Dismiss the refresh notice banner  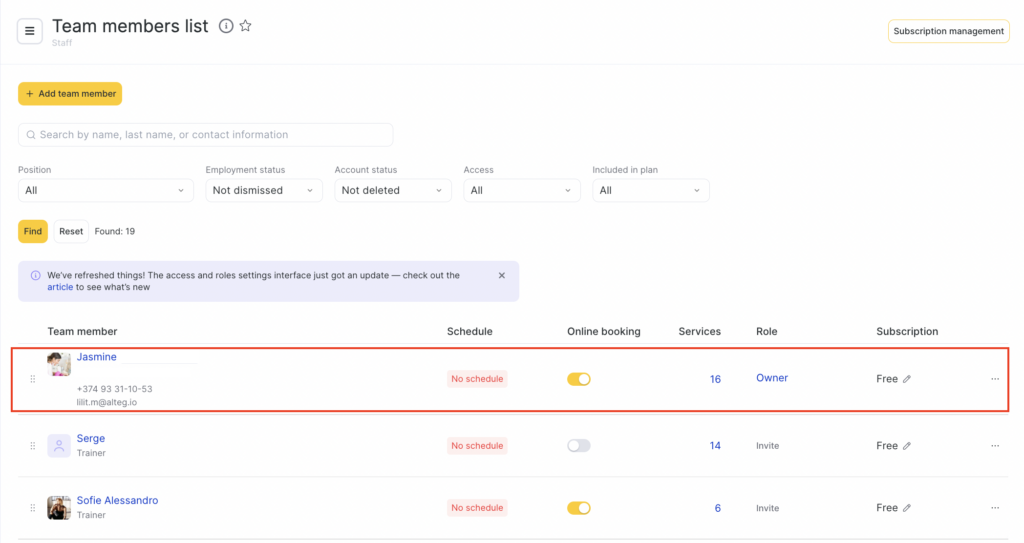[x=502, y=275]
